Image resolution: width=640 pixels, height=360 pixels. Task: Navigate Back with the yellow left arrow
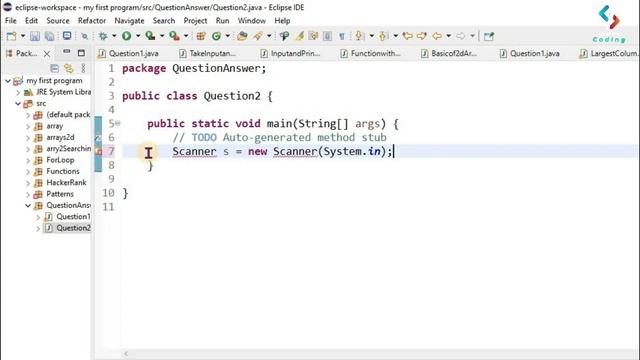click(x=437, y=36)
